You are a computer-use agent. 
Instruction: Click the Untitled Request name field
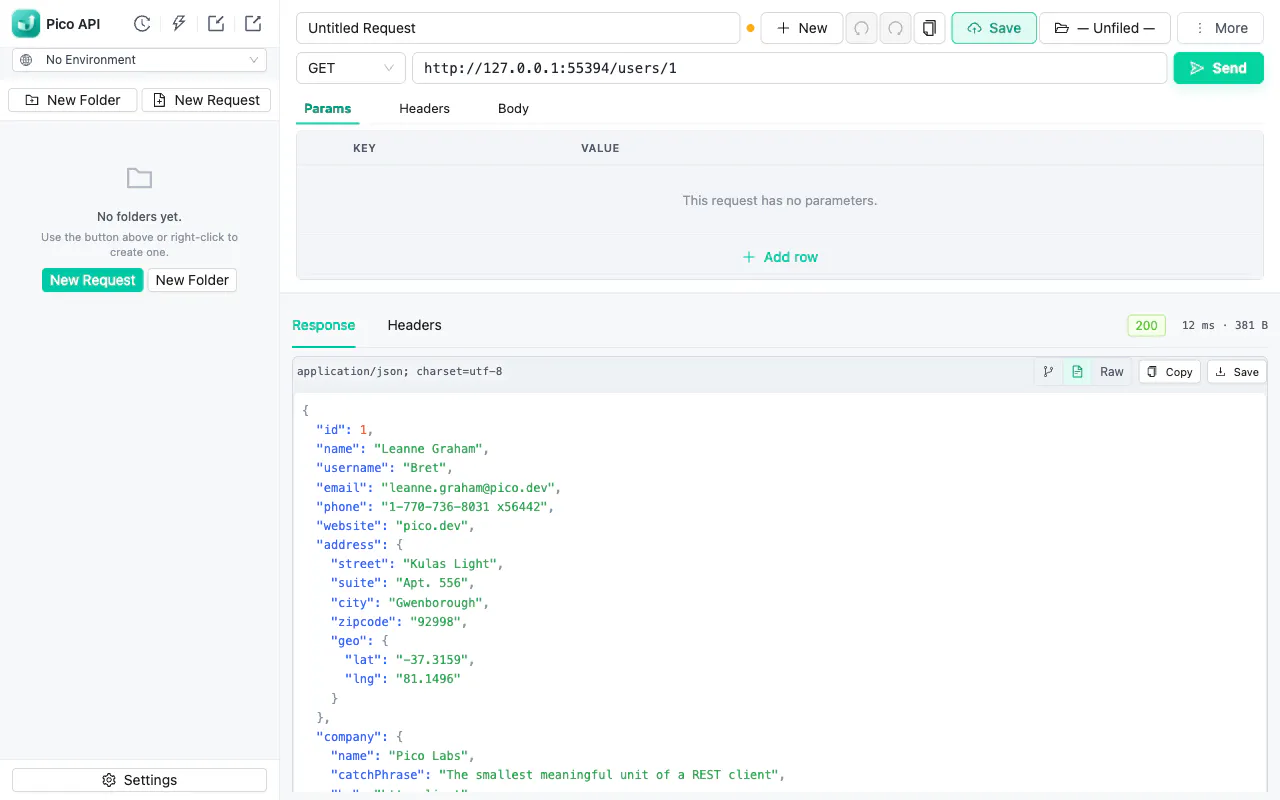[x=517, y=28]
